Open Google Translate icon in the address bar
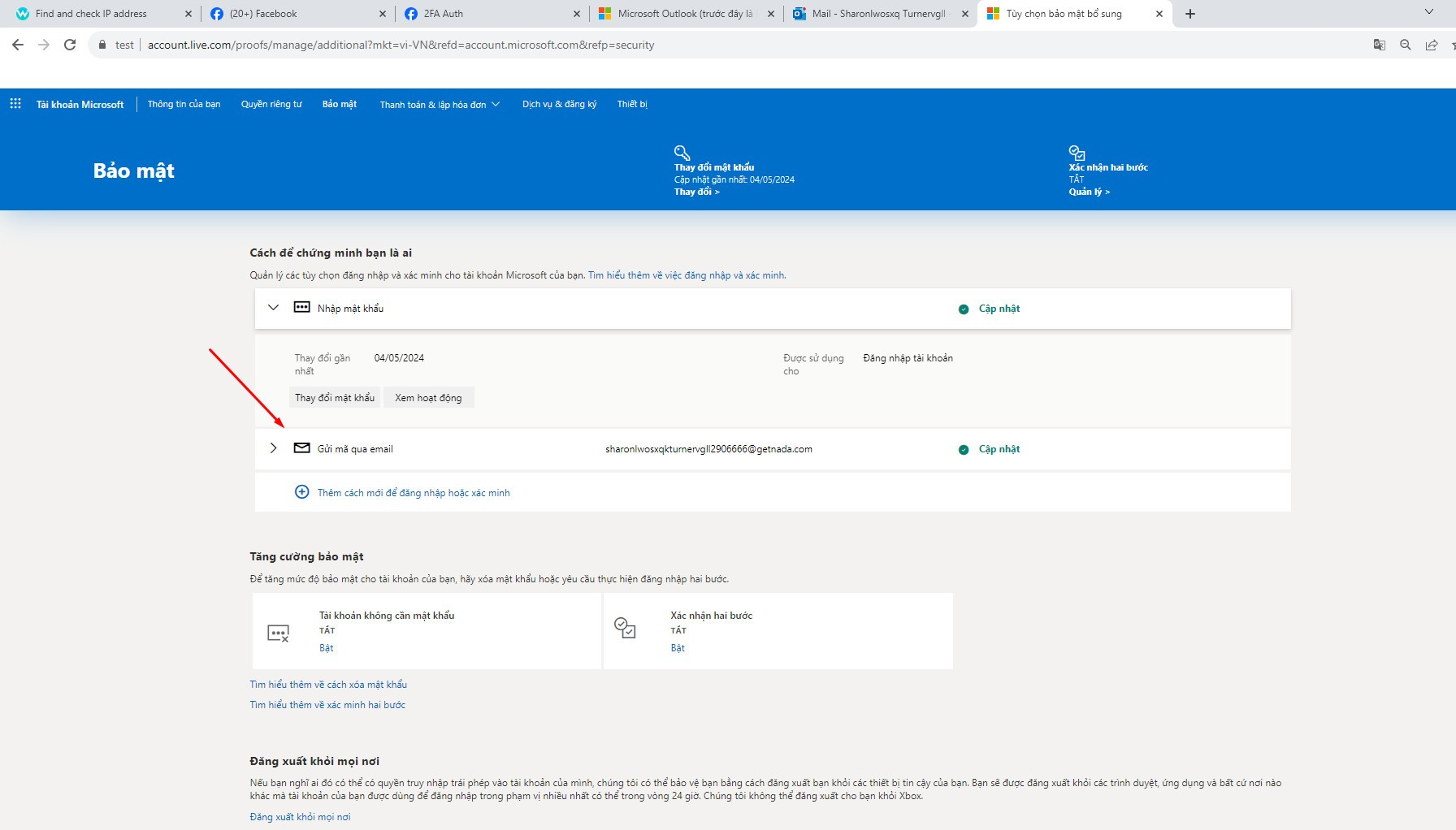The image size is (1456, 830). click(1379, 45)
